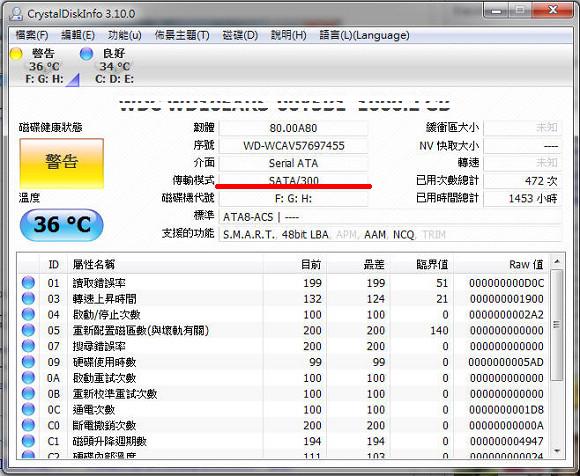Select the 硬碟使用時數 attribute row
Viewport: 580px width, 476px height.
point(283,362)
